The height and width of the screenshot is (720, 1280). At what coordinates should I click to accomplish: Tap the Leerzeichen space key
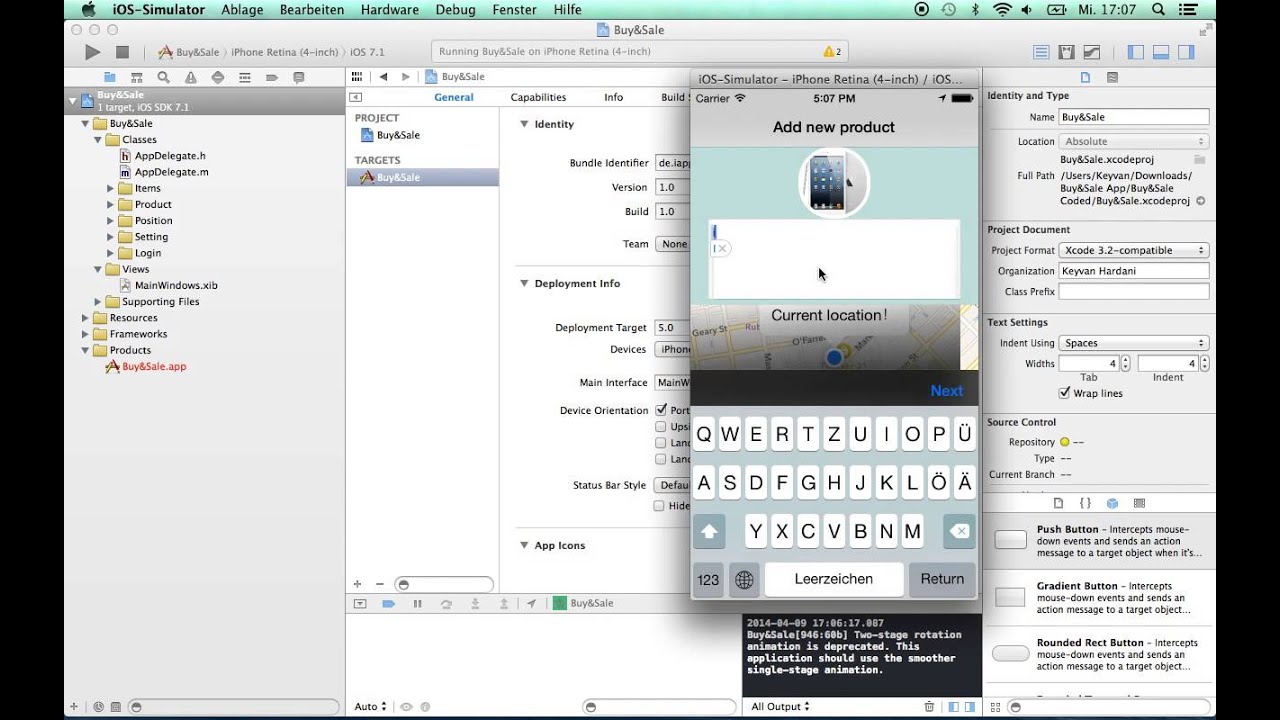[833, 579]
